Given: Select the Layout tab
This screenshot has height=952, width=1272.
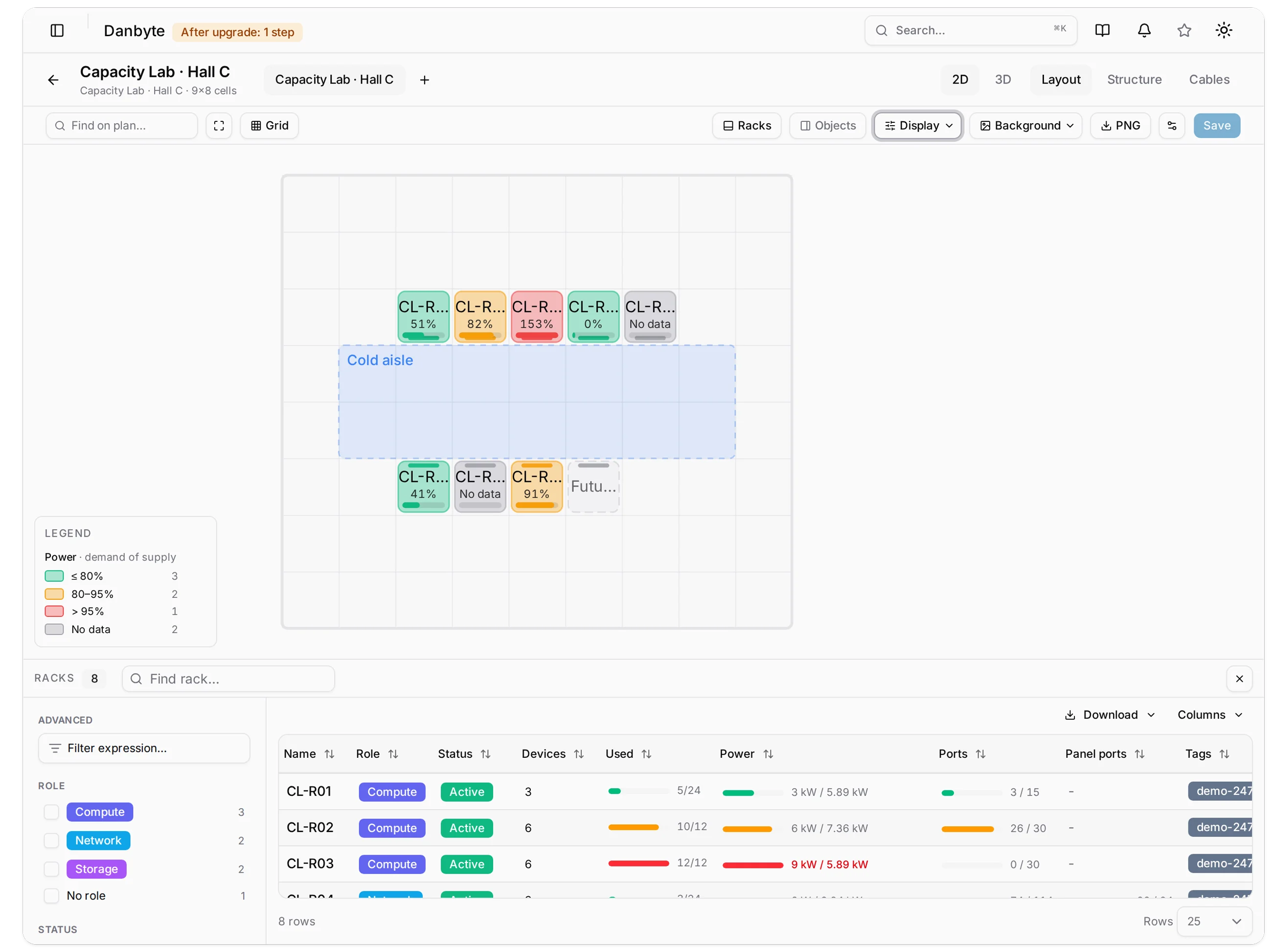Looking at the screenshot, I should [x=1060, y=80].
